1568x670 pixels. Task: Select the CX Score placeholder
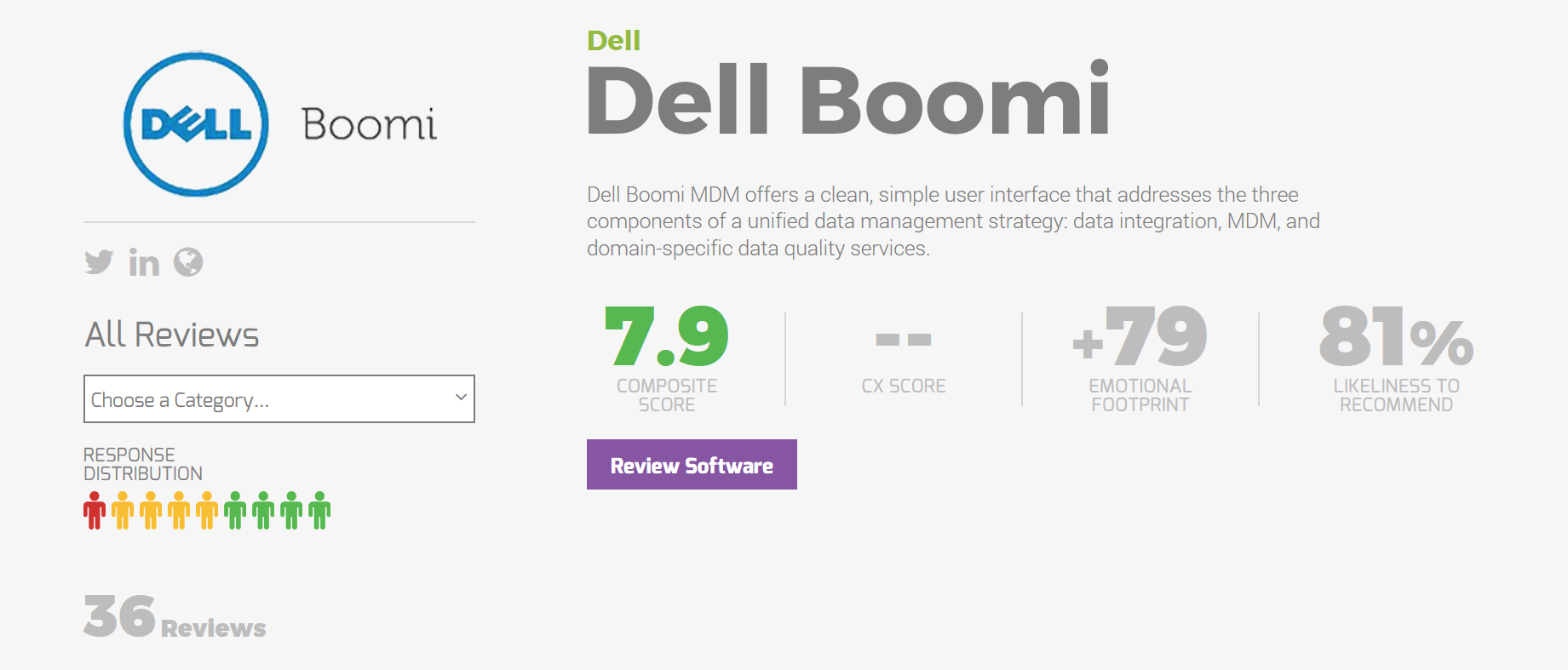[x=903, y=341]
